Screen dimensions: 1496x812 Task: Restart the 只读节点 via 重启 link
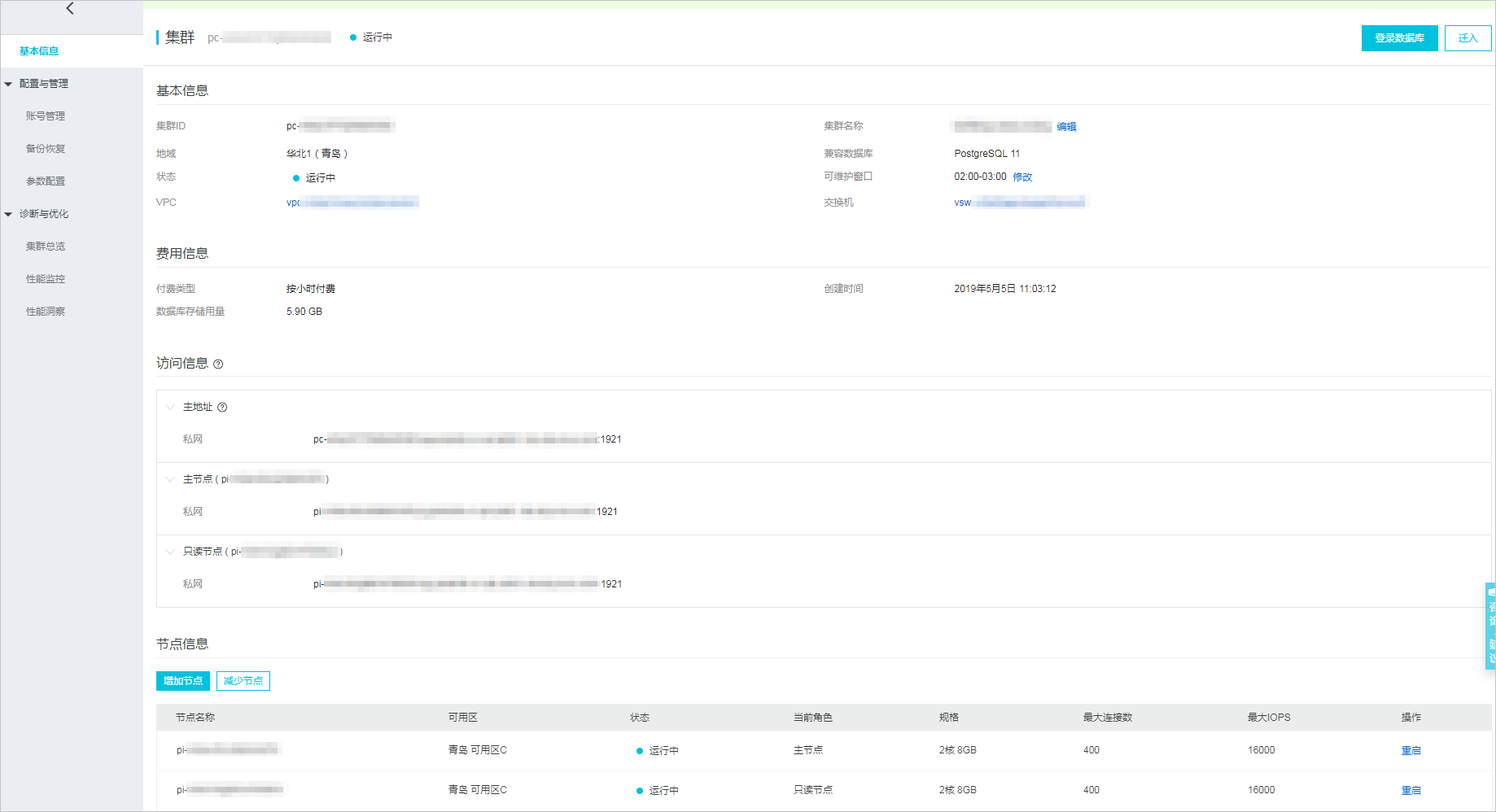1411,791
